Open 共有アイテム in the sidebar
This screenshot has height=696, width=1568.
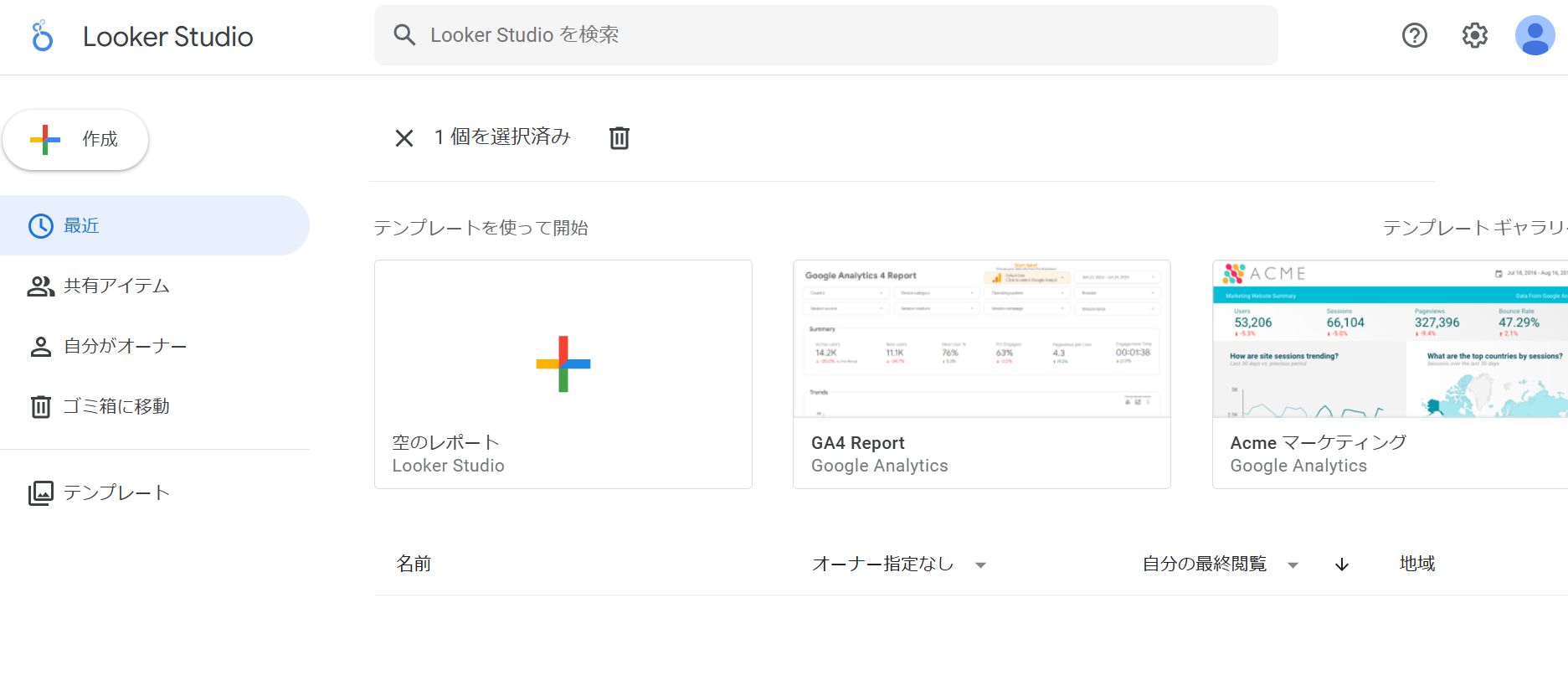117,286
